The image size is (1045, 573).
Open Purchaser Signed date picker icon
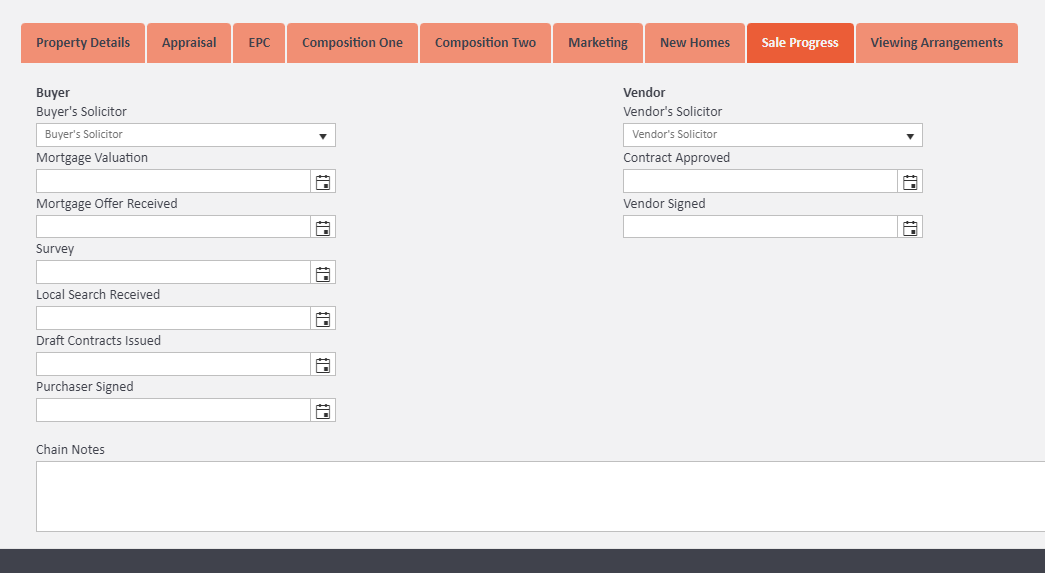click(x=323, y=411)
